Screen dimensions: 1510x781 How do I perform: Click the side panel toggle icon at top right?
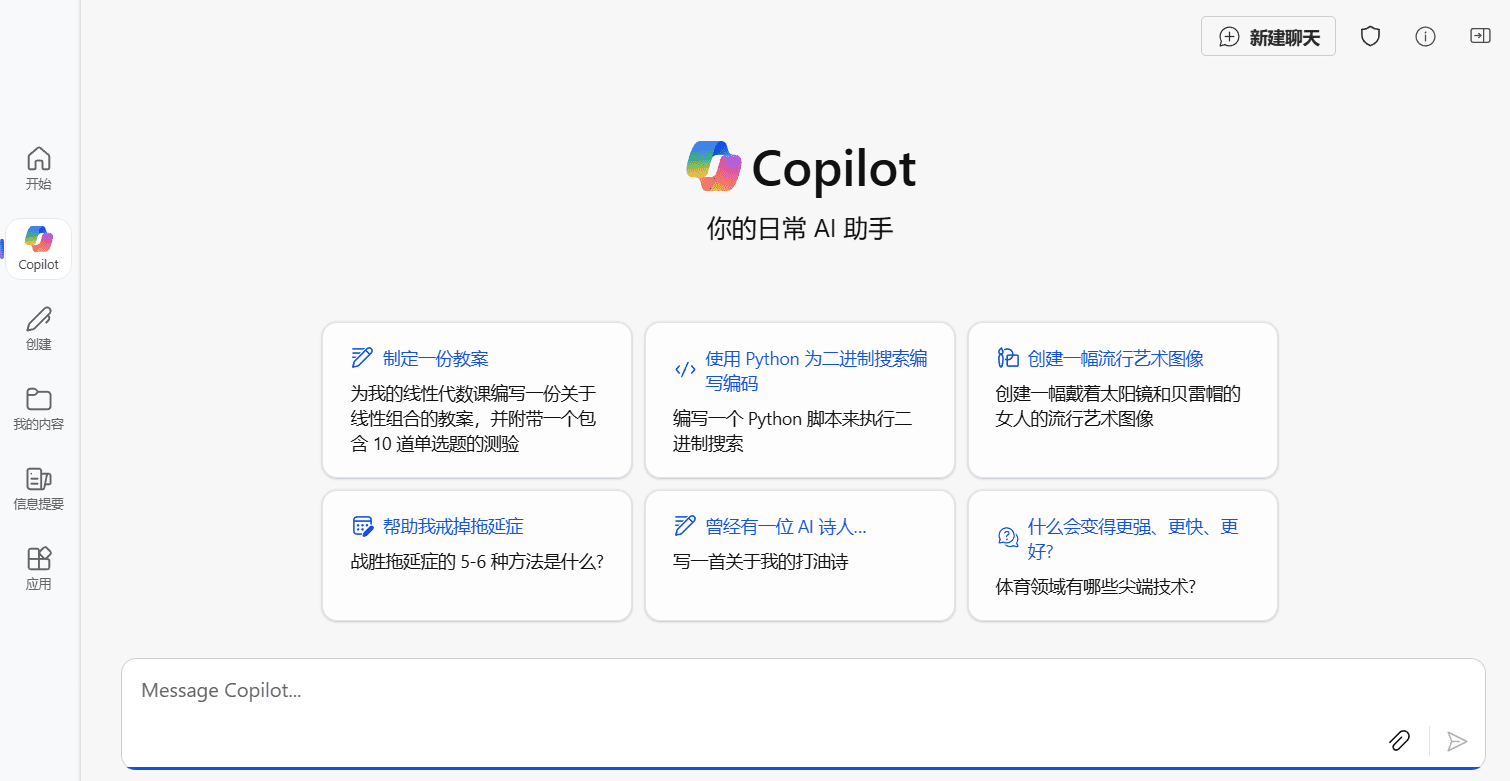pos(1479,36)
